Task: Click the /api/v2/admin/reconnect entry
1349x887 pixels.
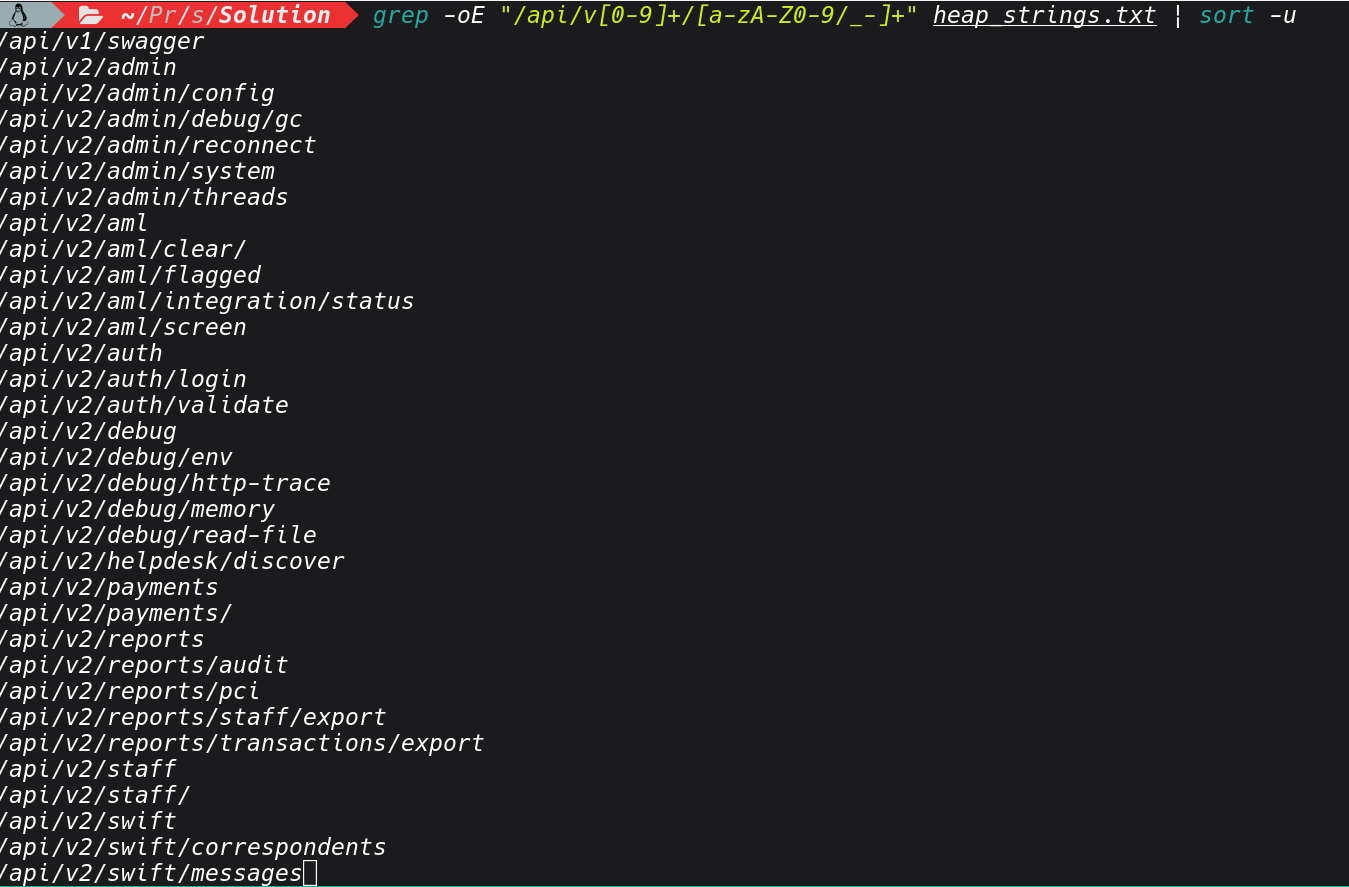Action: (x=157, y=145)
